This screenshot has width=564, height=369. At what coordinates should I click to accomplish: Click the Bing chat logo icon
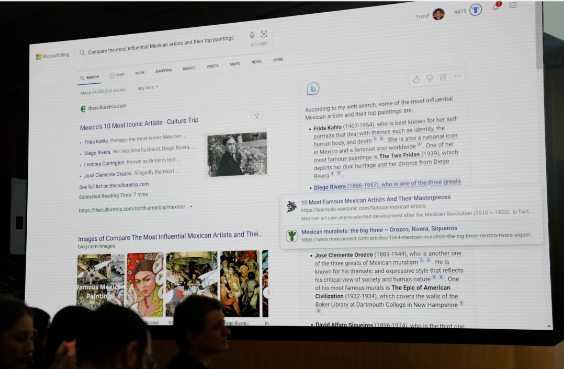313,88
